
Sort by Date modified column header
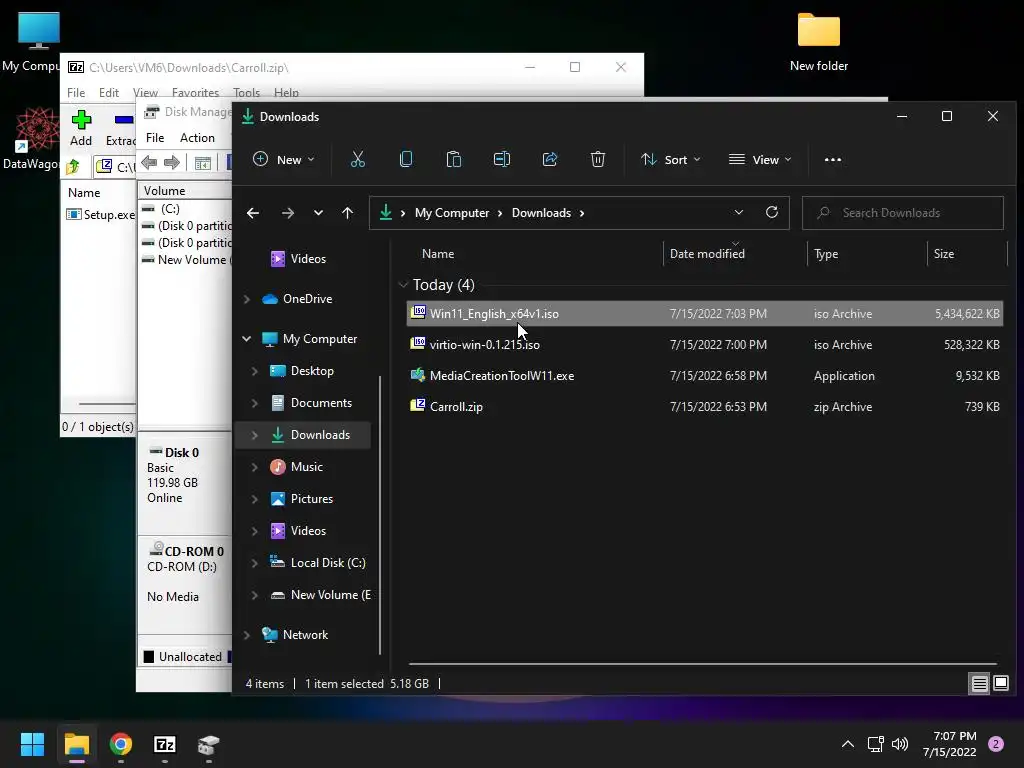(707, 254)
